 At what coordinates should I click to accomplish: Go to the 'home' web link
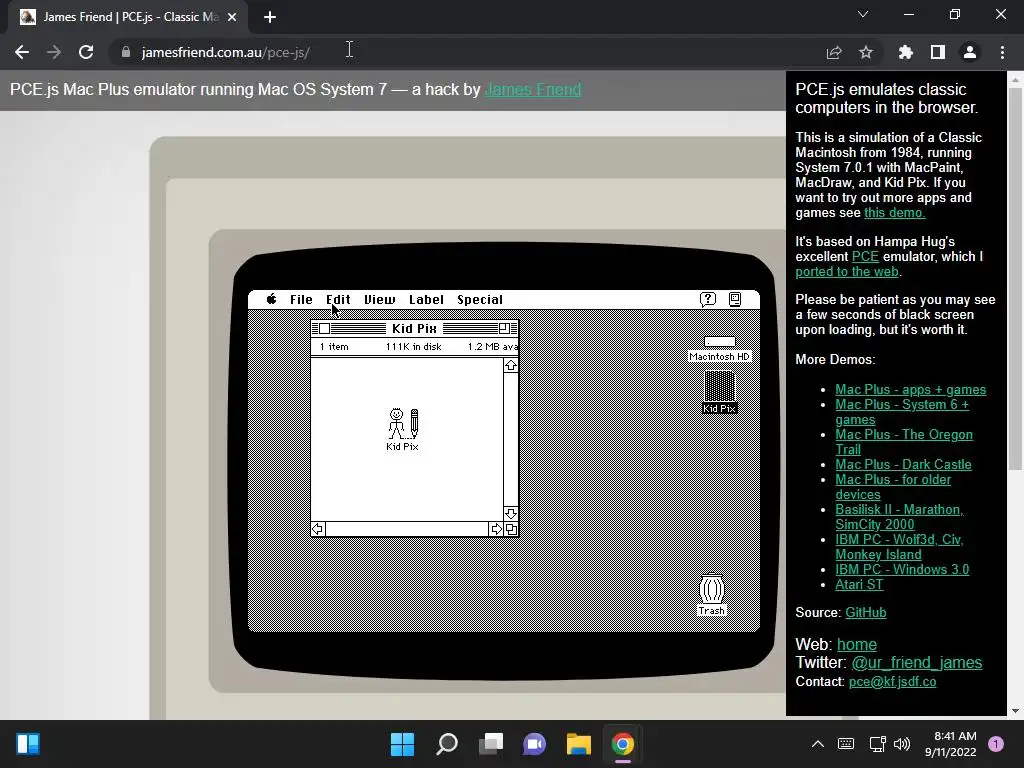(x=857, y=645)
